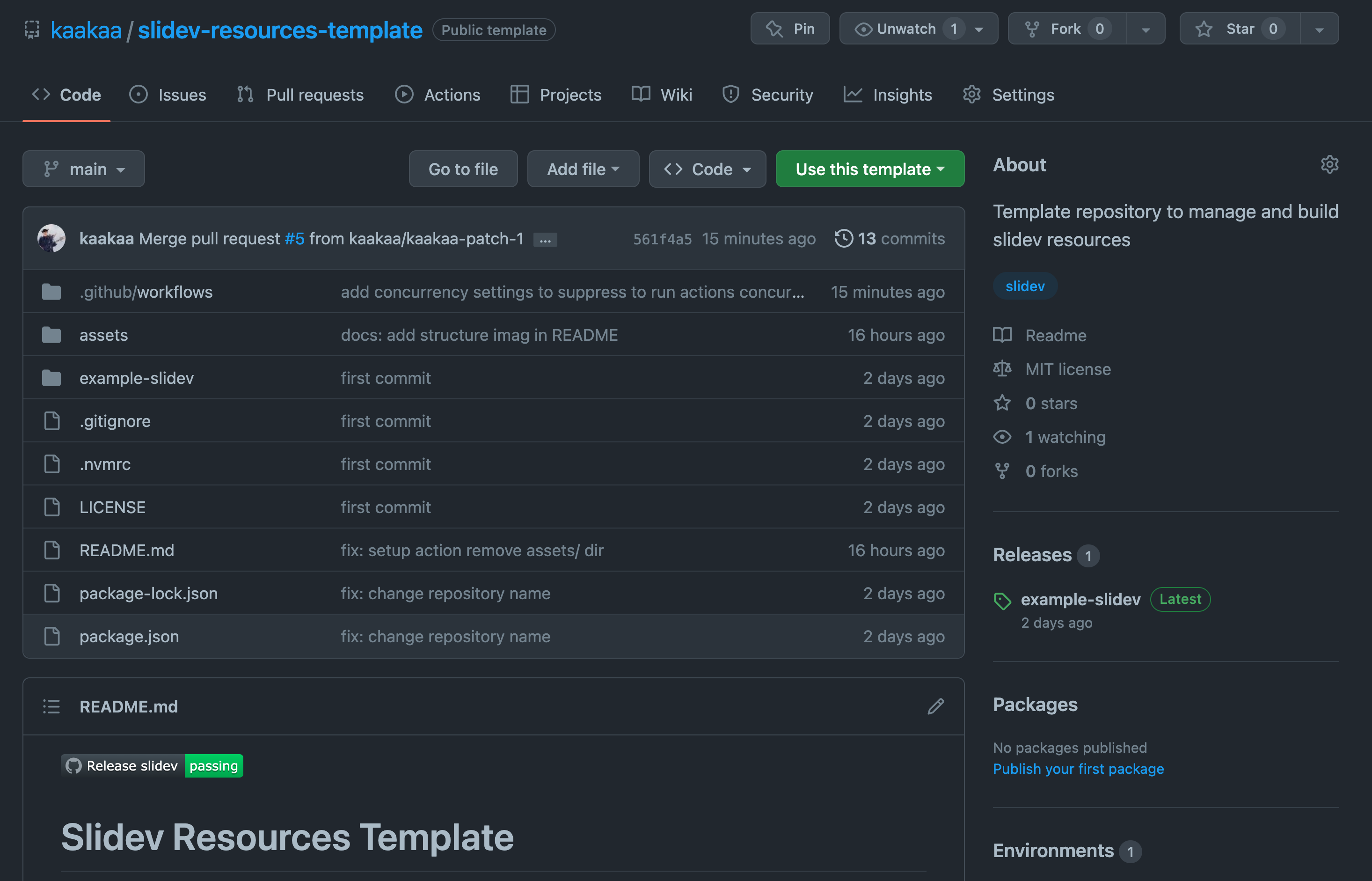Click the example-slidev release tag icon
The width and height of the screenshot is (1372, 881).
pyautogui.click(x=1002, y=600)
